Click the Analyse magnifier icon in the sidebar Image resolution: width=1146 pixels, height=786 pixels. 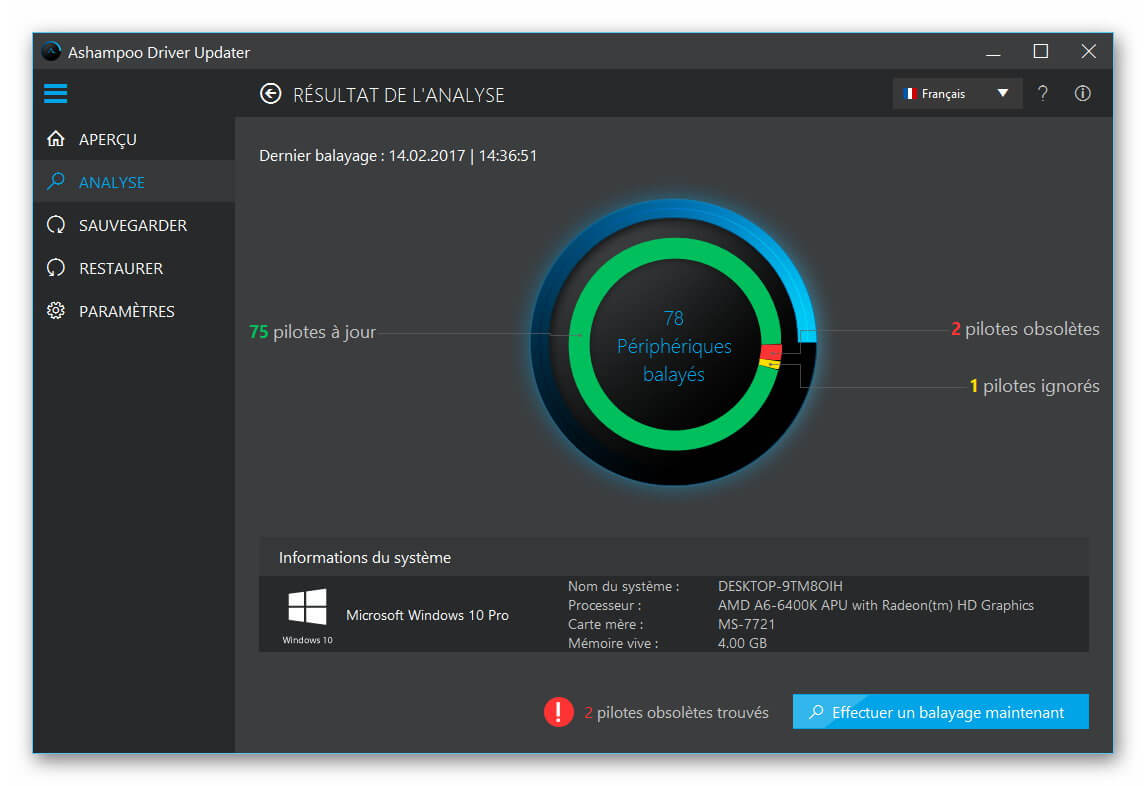pyautogui.click(x=56, y=181)
